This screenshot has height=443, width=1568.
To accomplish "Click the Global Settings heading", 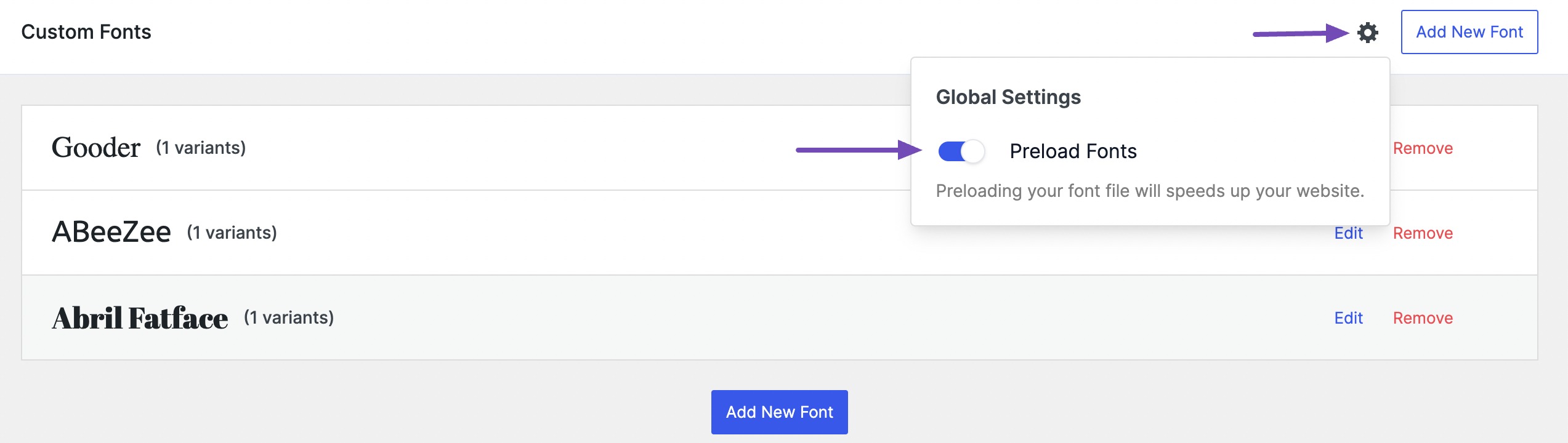I will [x=1008, y=97].
